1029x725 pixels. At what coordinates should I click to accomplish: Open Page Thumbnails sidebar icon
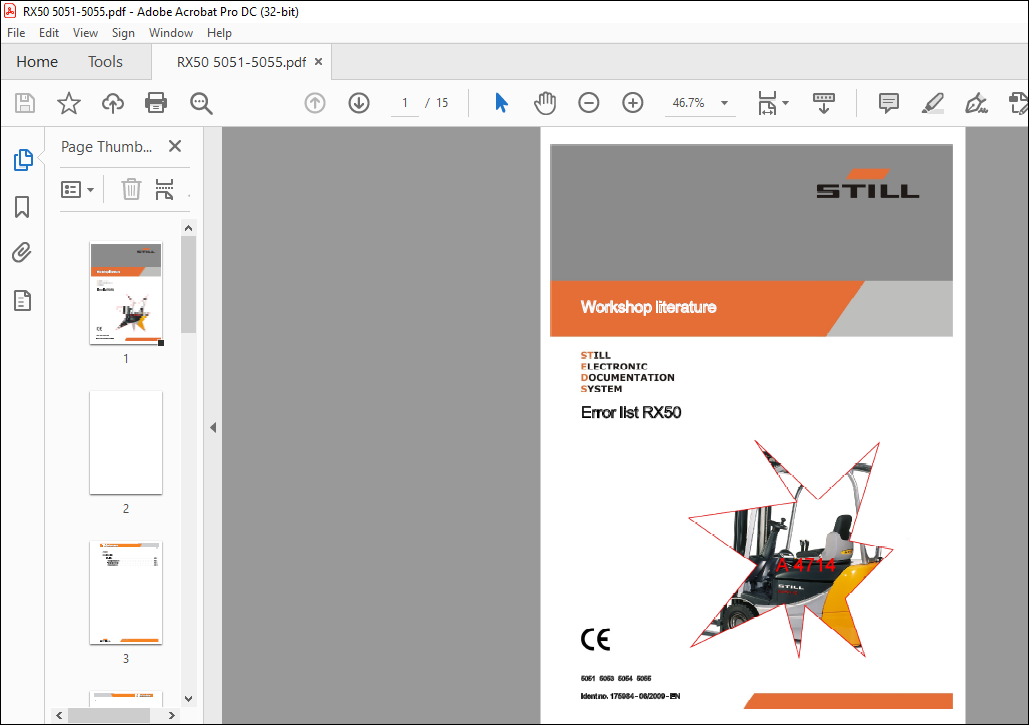click(x=23, y=159)
